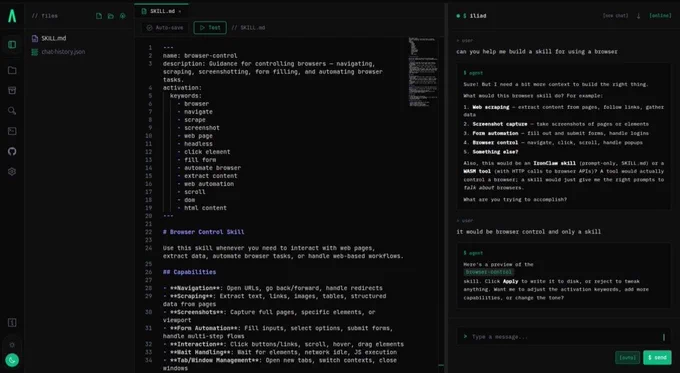The image size is (680, 373).
Task: Click the '- automate browser' keyword line
Action: [x=209, y=168]
